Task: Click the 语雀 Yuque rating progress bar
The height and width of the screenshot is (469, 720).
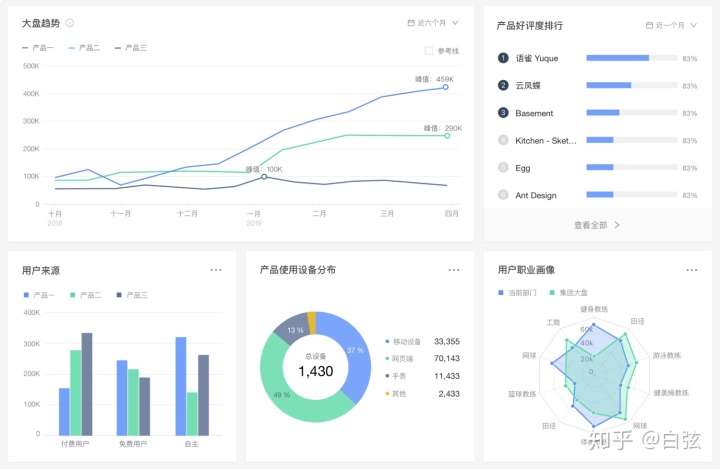Action: tap(632, 58)
